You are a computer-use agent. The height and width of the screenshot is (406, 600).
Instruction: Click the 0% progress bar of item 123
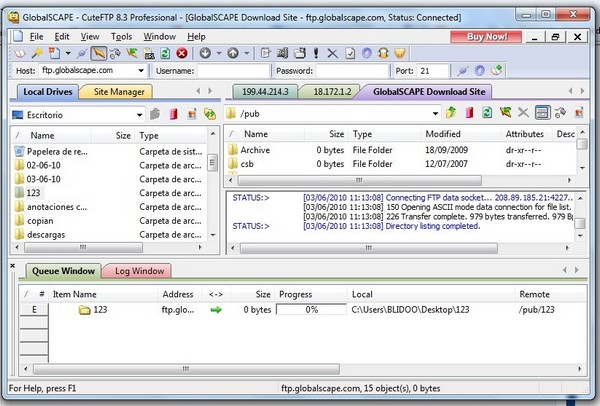click(x=311, y=310)
